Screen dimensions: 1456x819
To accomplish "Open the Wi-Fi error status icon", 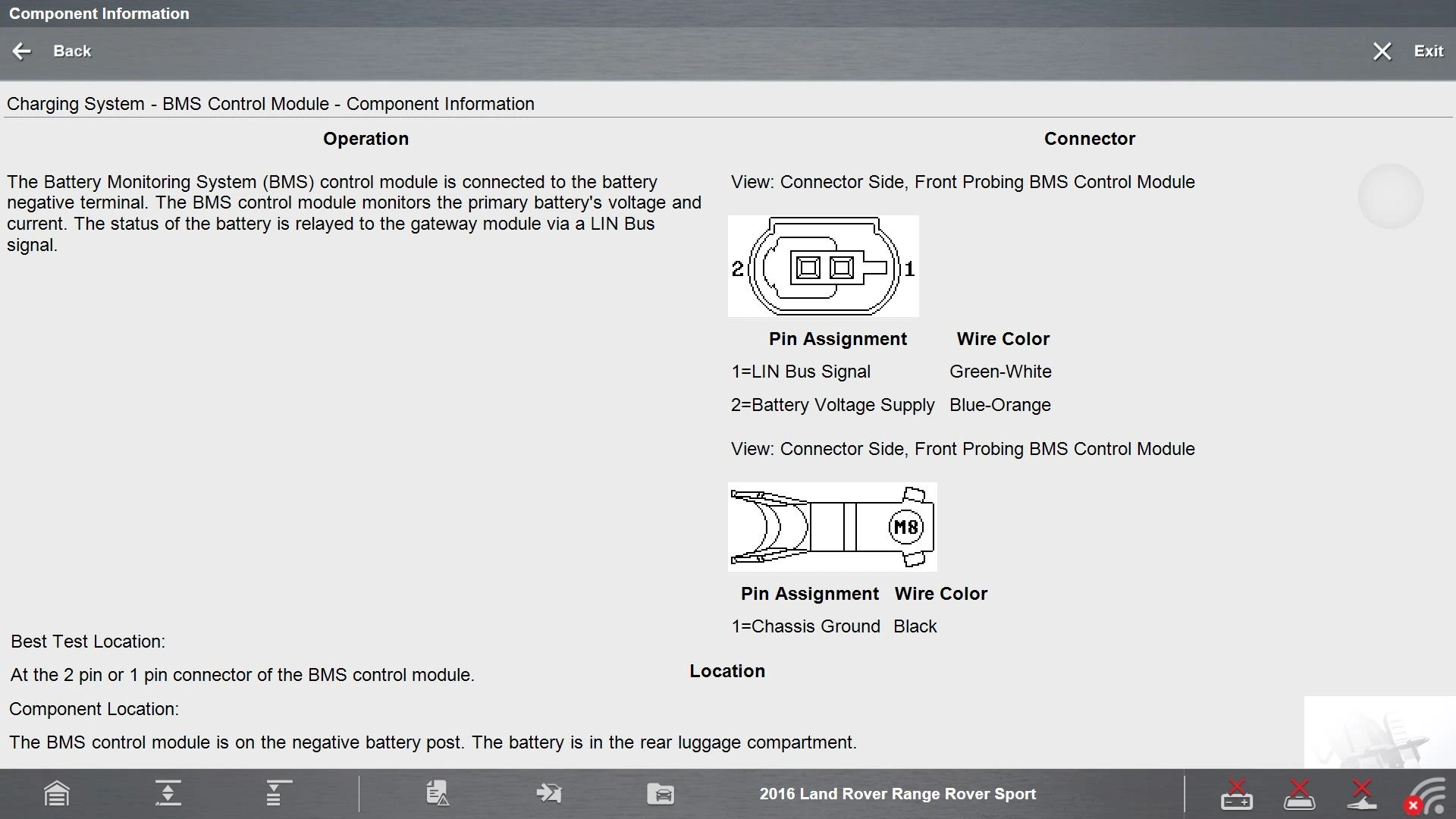I will coord(1426,796).
